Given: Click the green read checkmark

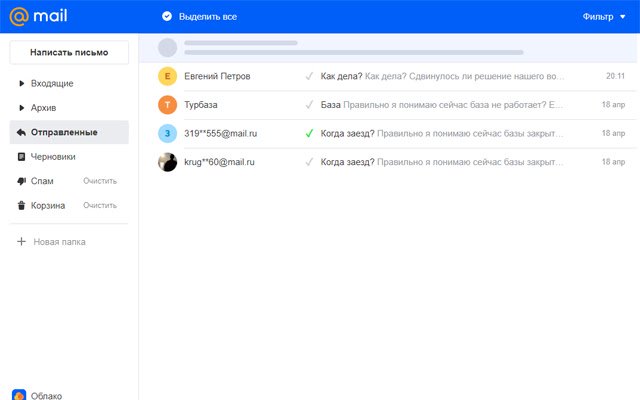Looking at the screenshot, I should click(x=309, y=133).
